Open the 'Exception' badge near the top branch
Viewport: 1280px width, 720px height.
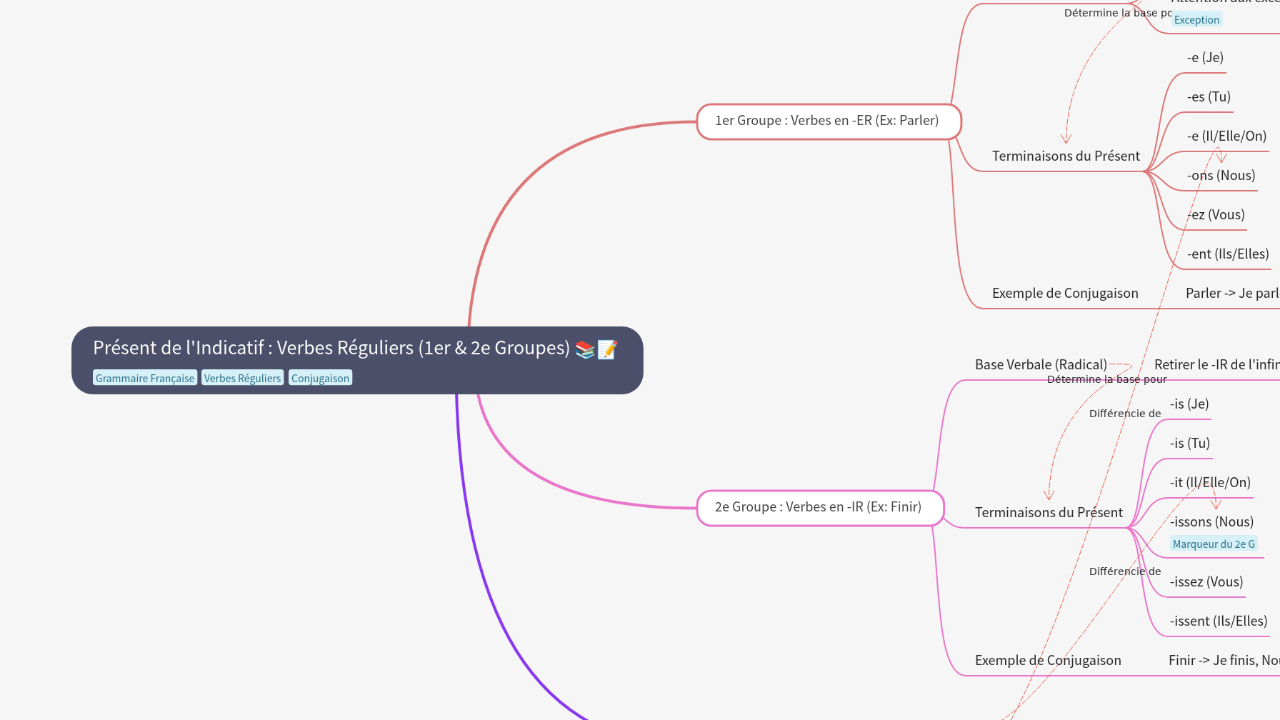tap(1196, 19)
